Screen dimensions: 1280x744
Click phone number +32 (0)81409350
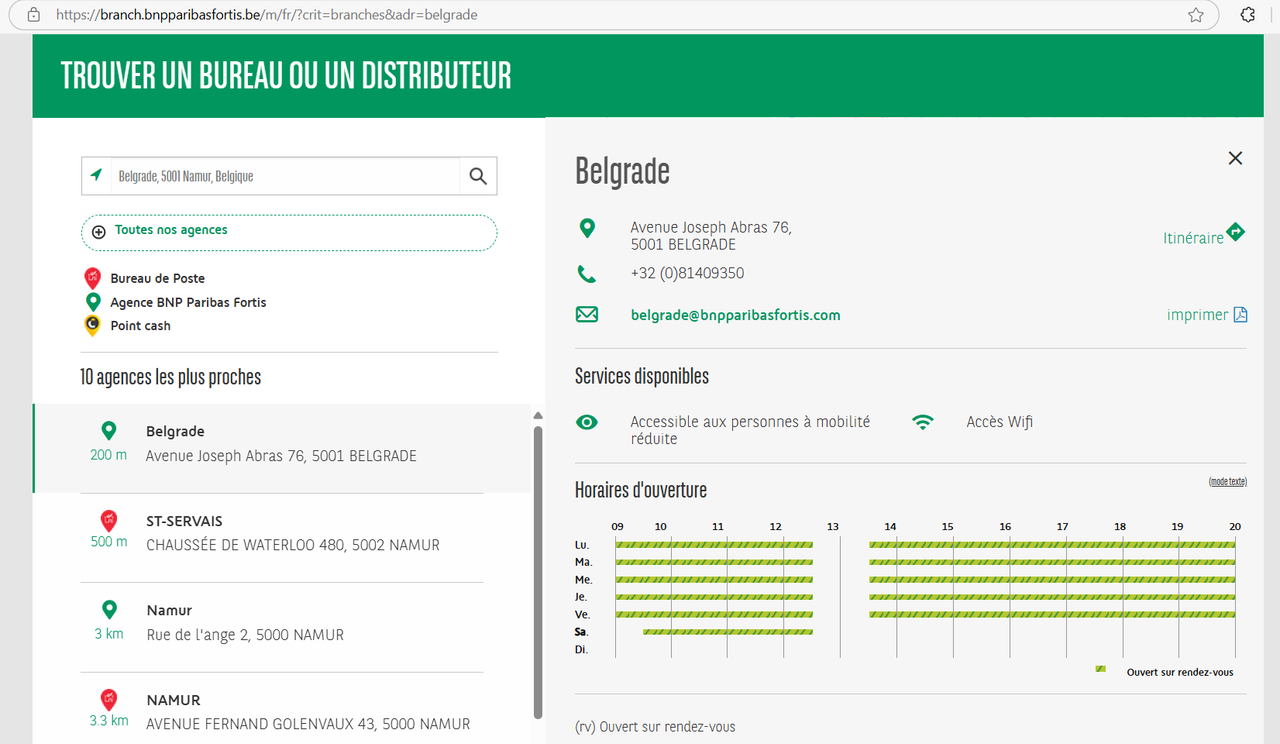click(687, 274)
